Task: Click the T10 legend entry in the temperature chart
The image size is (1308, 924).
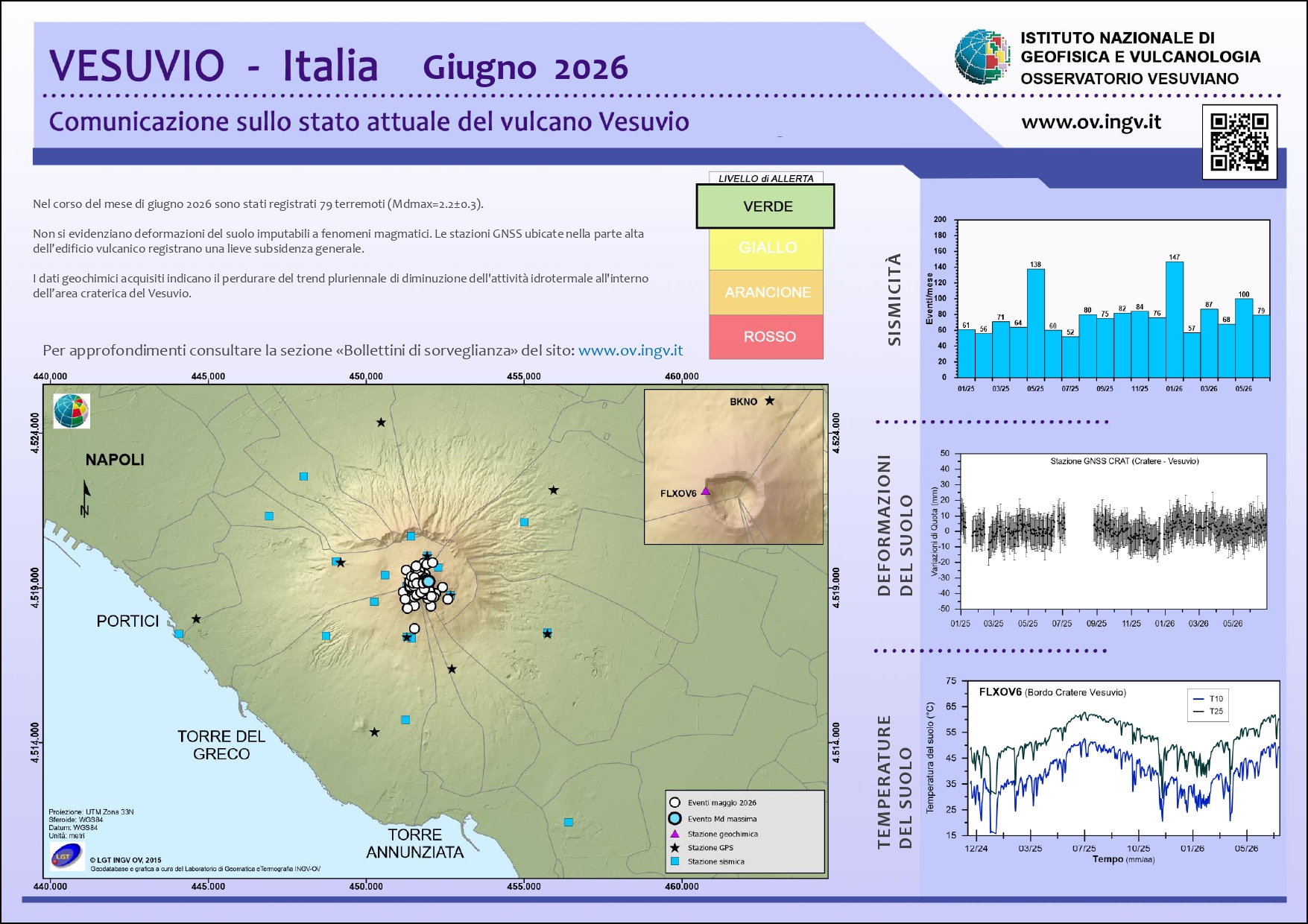Action: click(1208, 699)
